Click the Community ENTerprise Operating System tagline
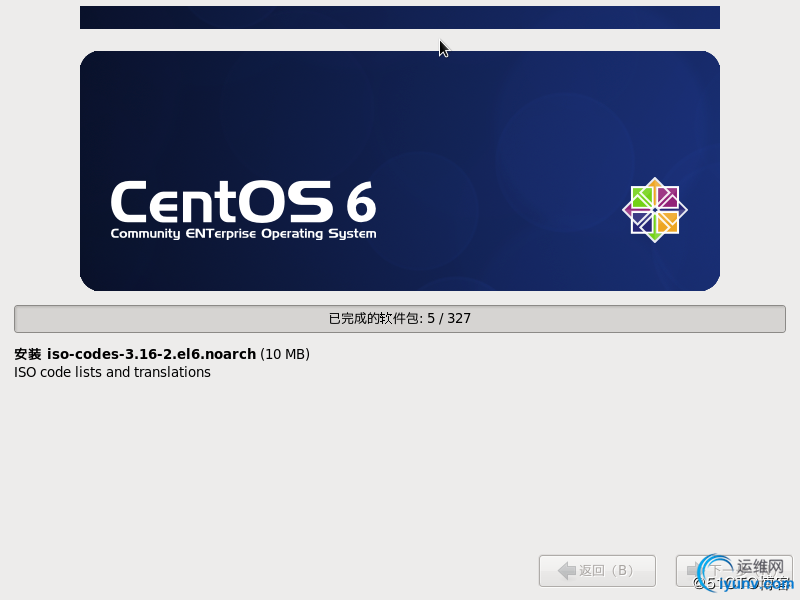 [x=243, y=234]
